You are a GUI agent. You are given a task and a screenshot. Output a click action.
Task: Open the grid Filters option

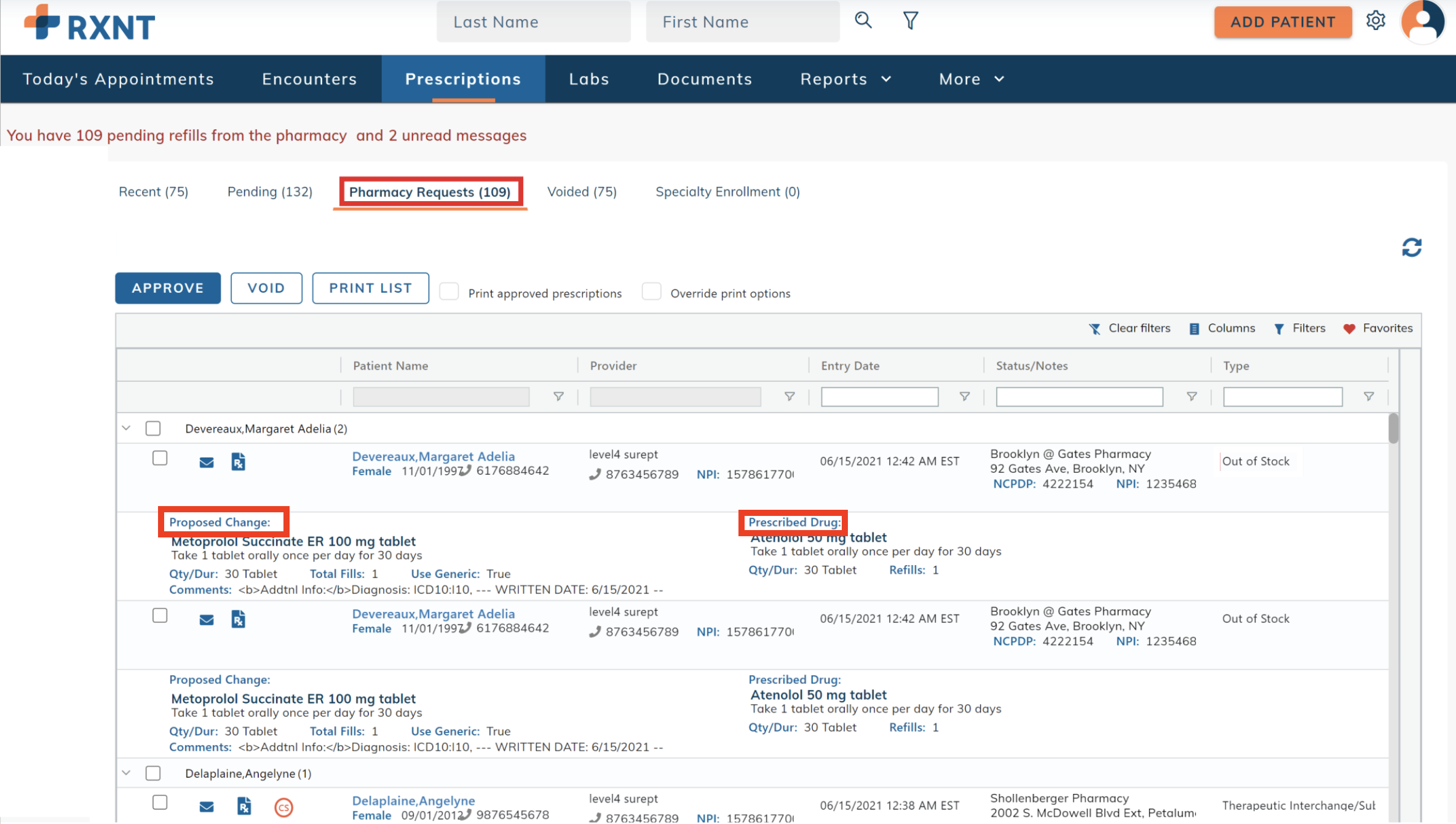(1300, 328)
